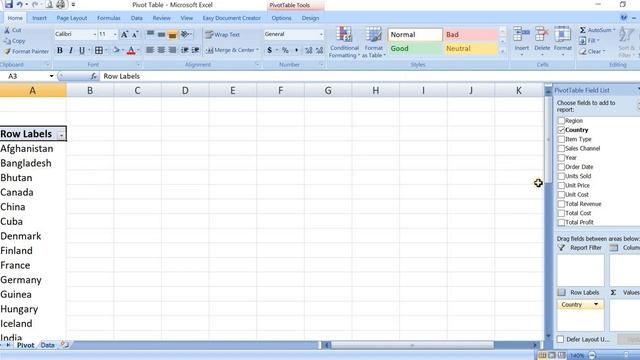640x360 pixels.
Task: Check the Order Date field checkbox
Action: pos(561,167)
